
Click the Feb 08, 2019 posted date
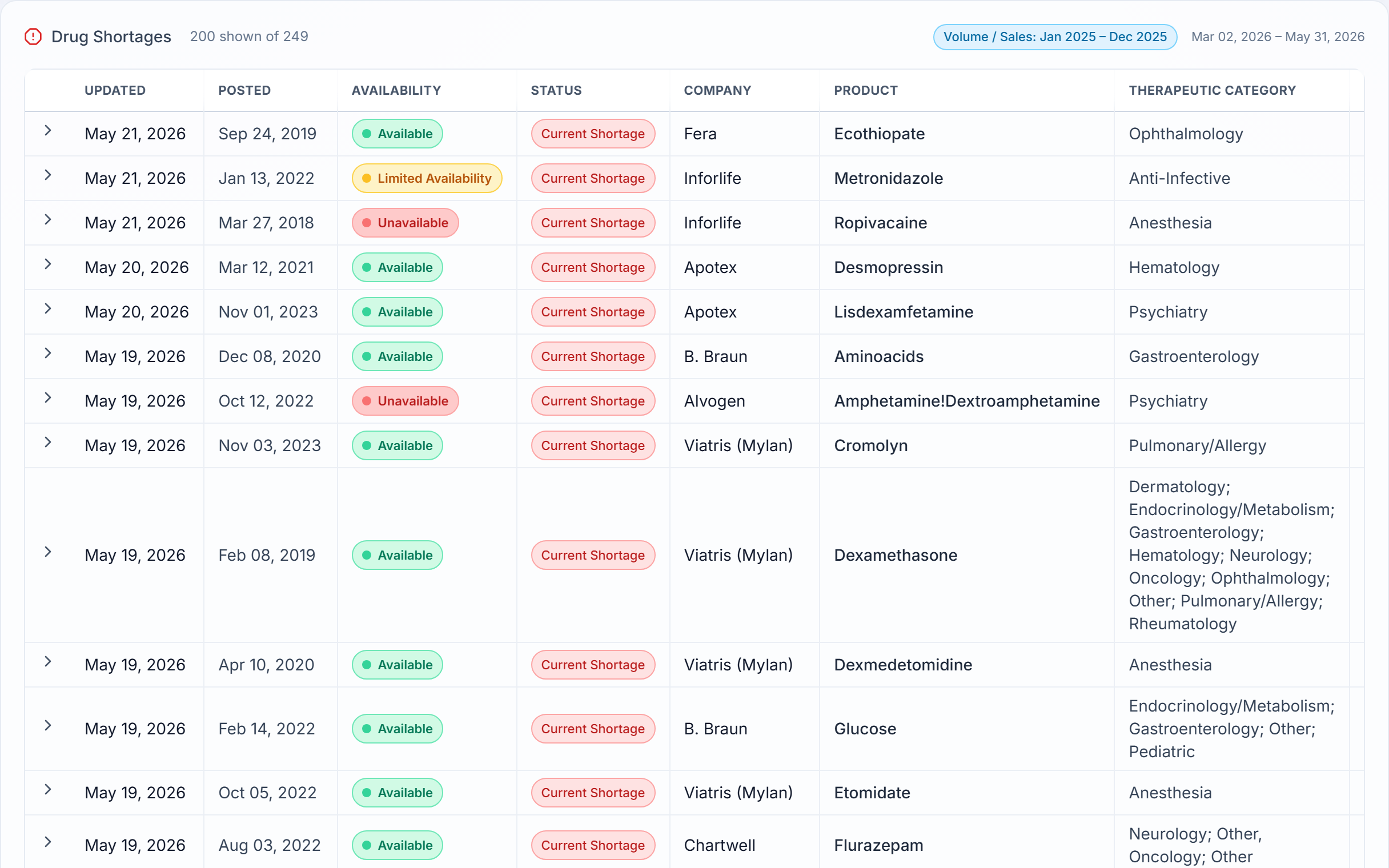(x=267, y=555)
